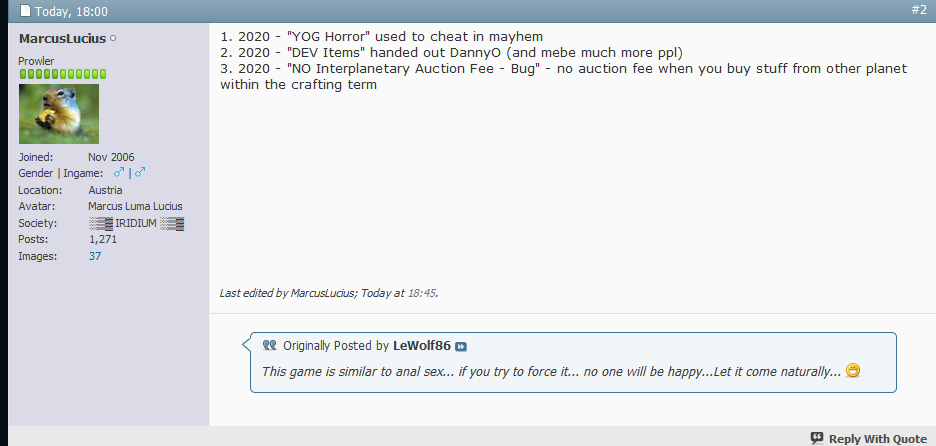Click the right society emblem after IRIDIUM

tap(173, 223)
